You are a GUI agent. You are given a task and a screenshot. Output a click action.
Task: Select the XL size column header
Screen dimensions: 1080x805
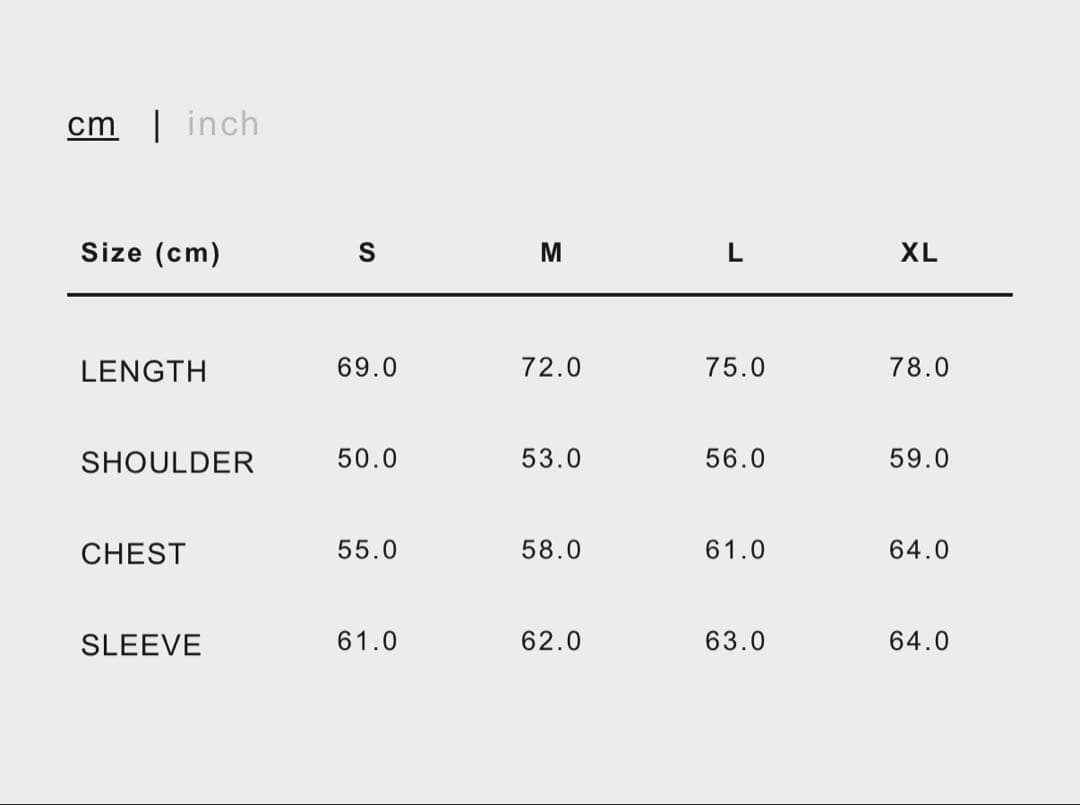point(919,253)
